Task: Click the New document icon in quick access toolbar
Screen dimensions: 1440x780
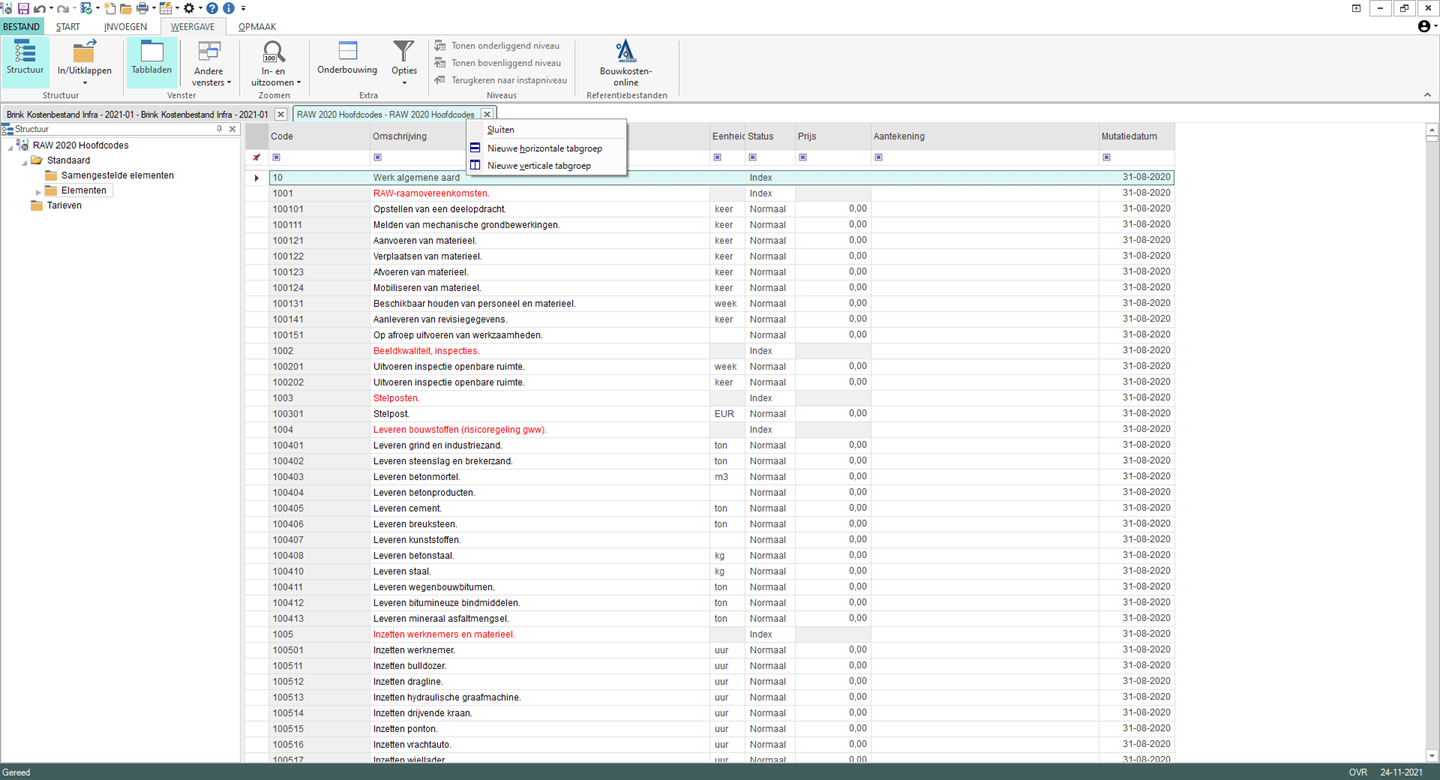Action: 109,8
